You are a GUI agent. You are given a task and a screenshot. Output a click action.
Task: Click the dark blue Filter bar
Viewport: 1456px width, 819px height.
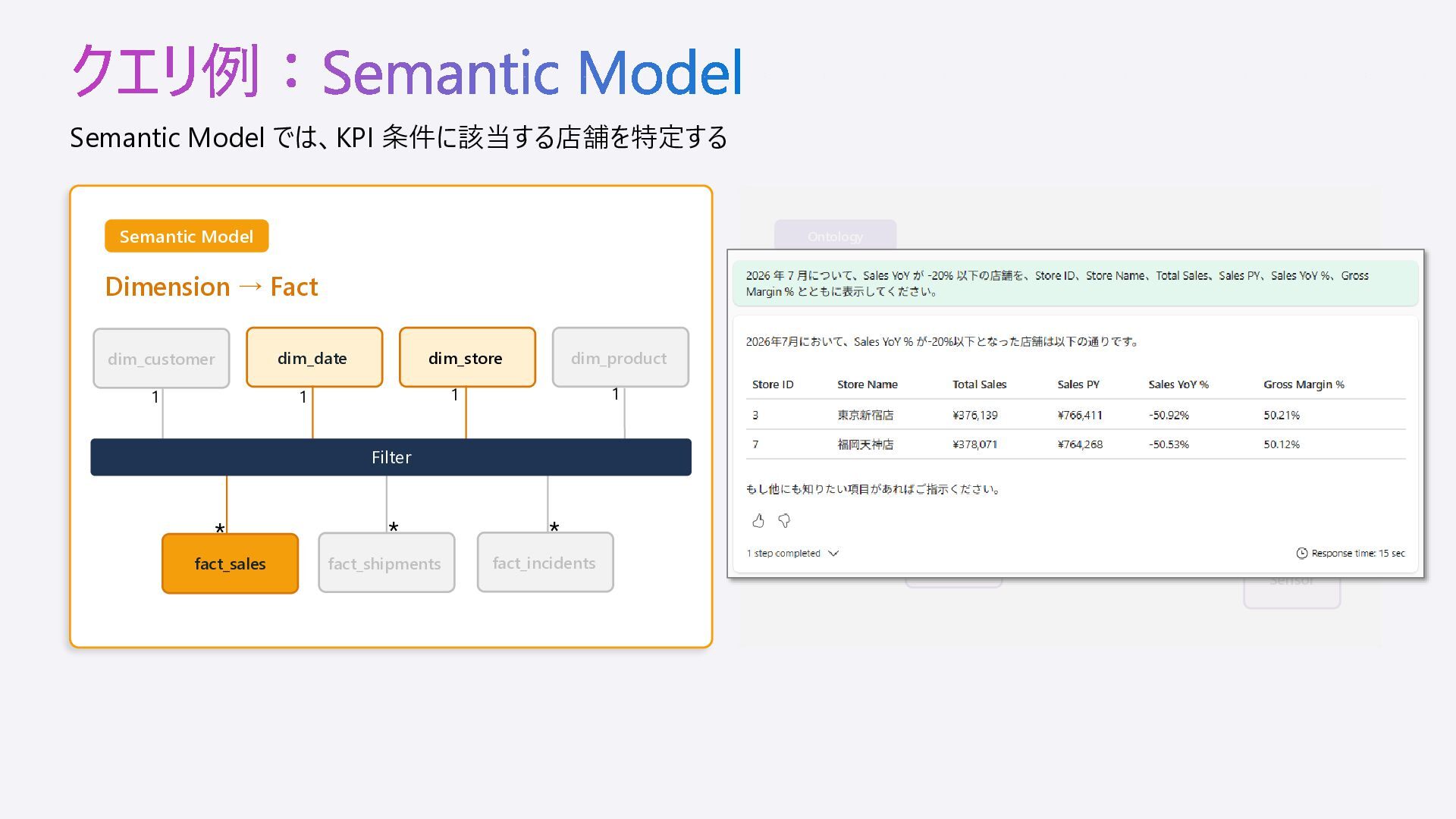coord(391,457)
